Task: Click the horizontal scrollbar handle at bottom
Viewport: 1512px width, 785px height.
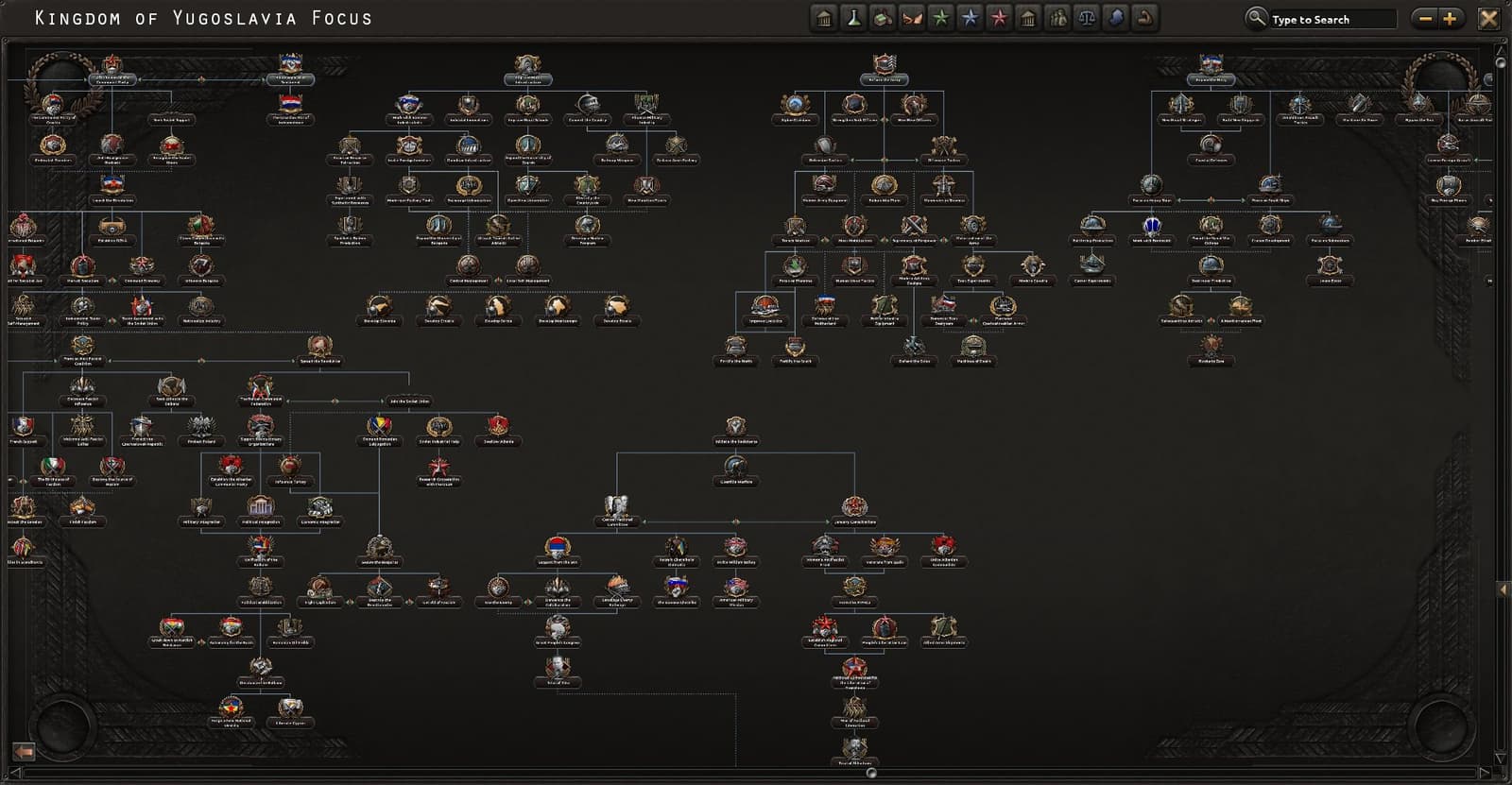Action: coord(870,773)
